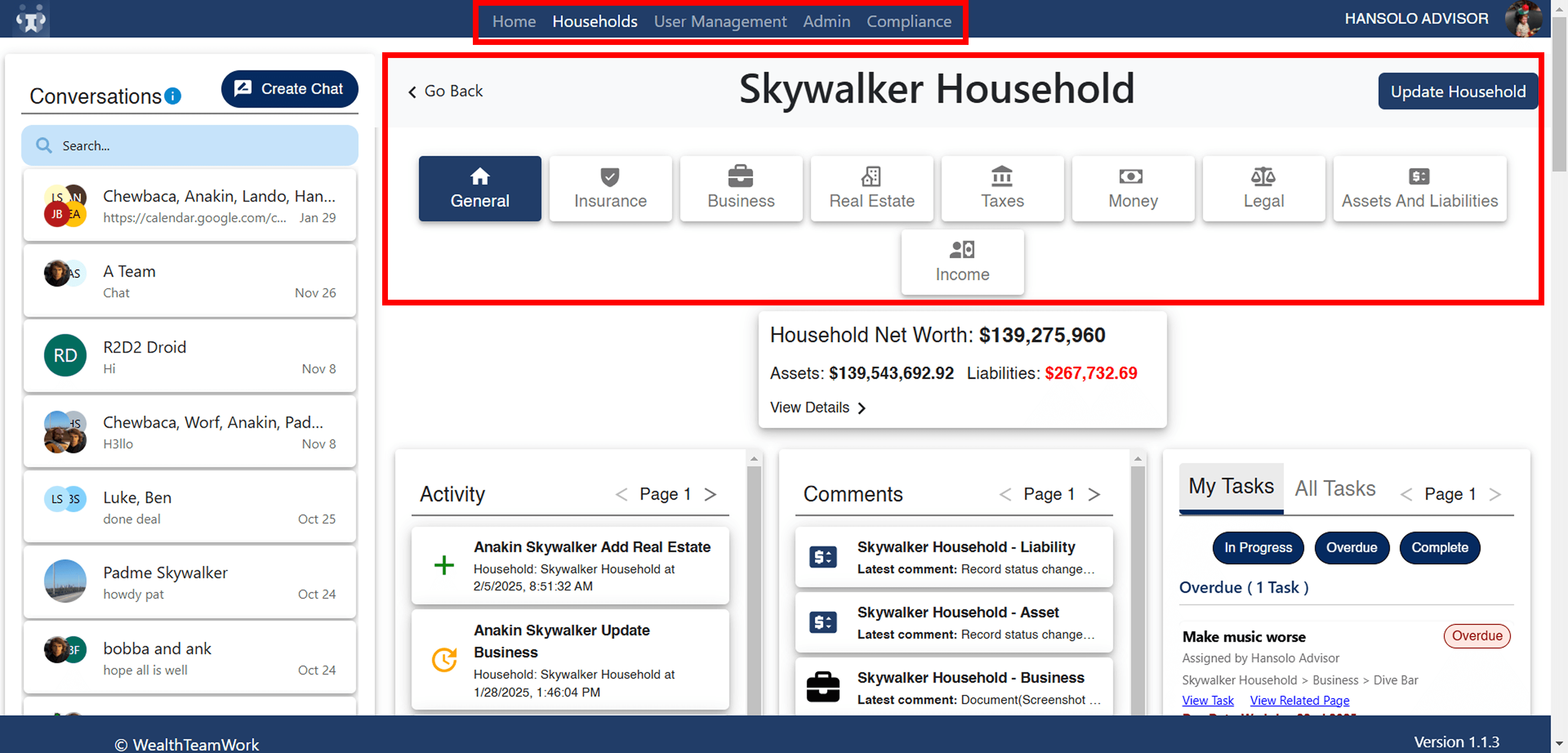1568x753 pixels.
Task: Go to previous Comments page arrow
Action: click(x=1005, y=494)
